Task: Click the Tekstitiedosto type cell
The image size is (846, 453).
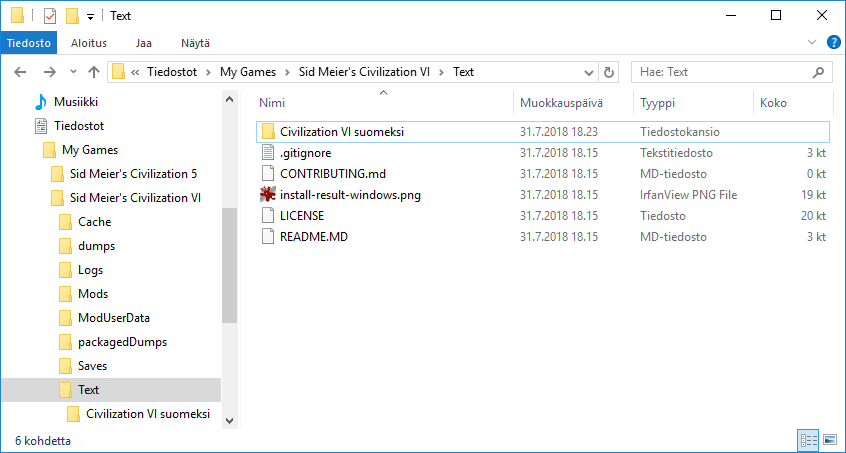Action: [x=676, y=153]
